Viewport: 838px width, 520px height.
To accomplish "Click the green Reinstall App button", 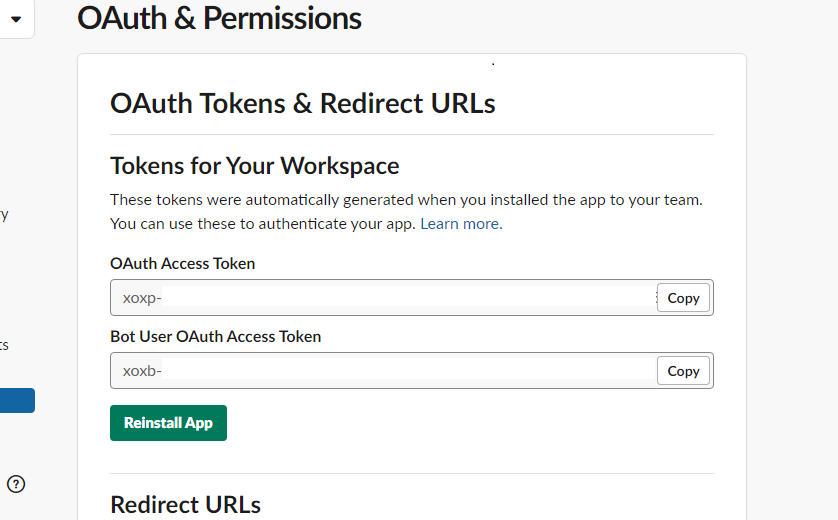I will point(168,423).
